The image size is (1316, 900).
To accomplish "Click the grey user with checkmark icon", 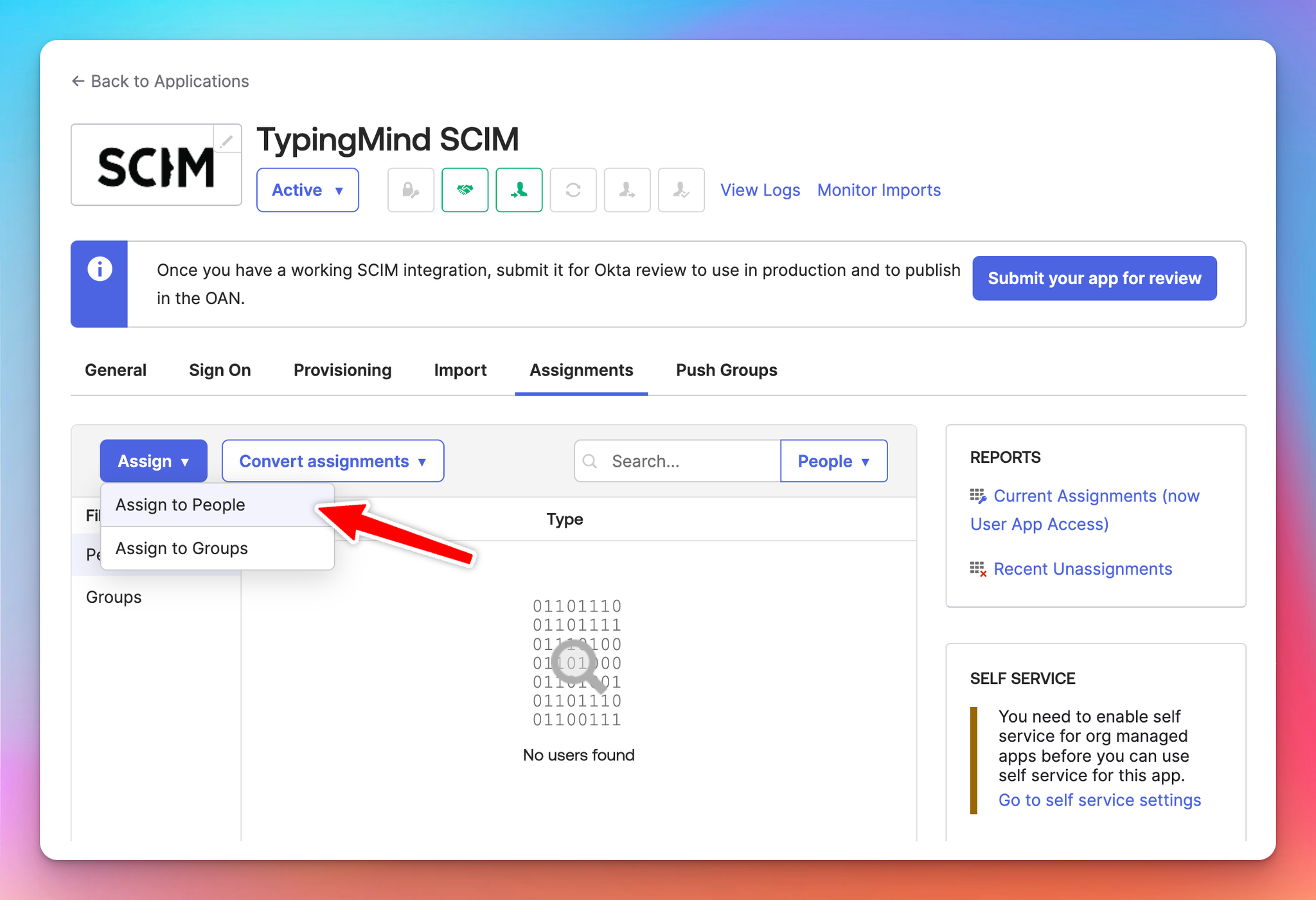I will pos(681,190).
